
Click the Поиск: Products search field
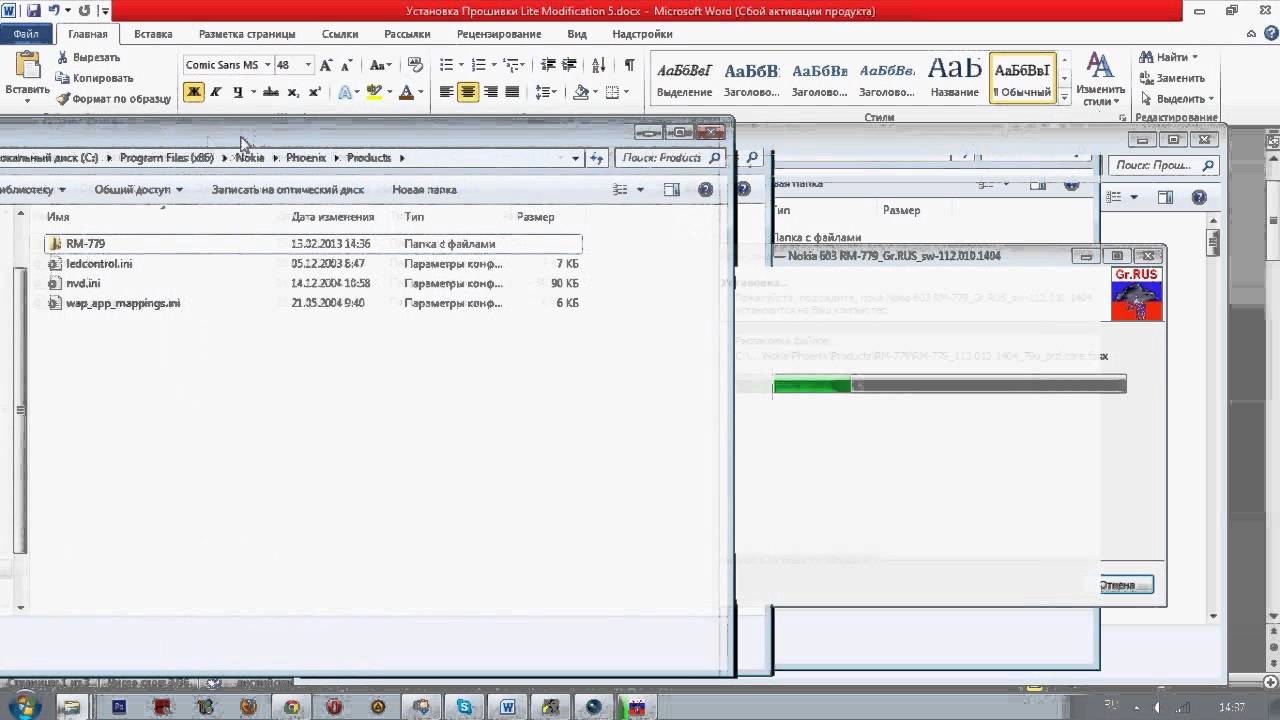[670, 157]
